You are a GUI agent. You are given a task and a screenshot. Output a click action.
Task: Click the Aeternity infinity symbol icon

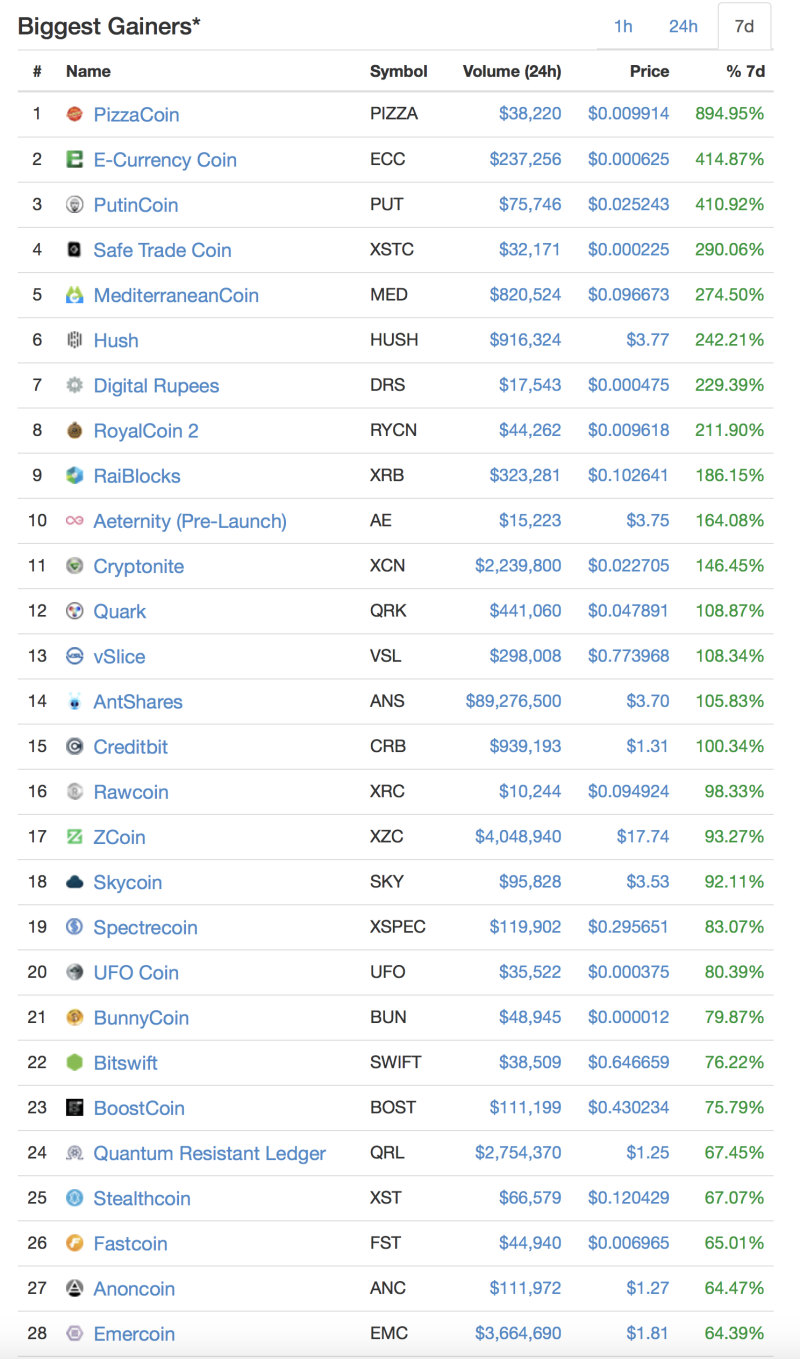[74, 521]
